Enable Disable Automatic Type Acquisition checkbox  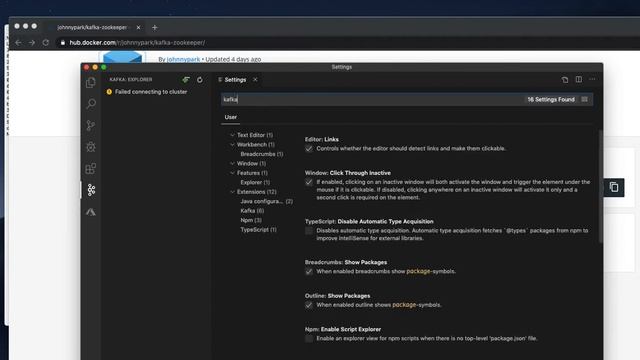(309, 231)
